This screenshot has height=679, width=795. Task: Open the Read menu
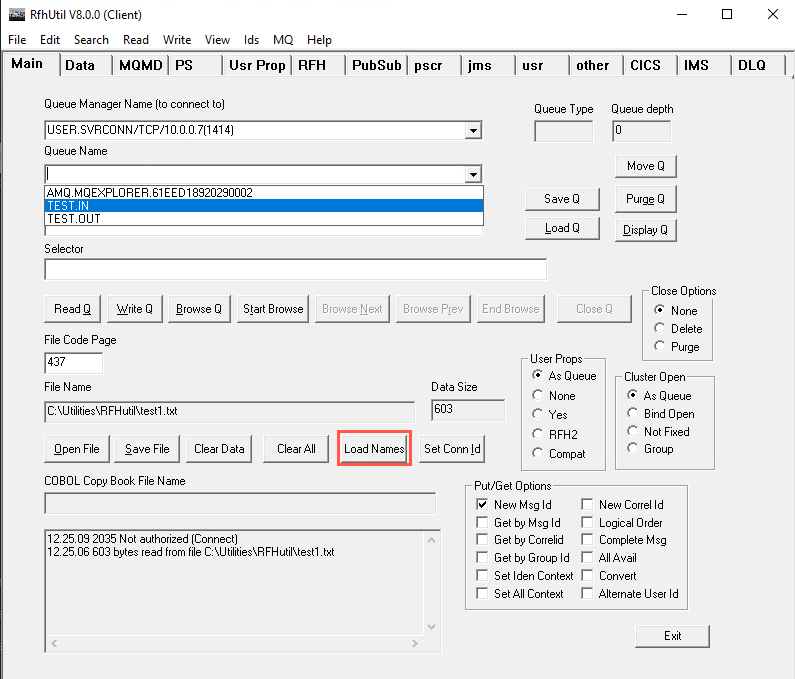tap(136, 40)
